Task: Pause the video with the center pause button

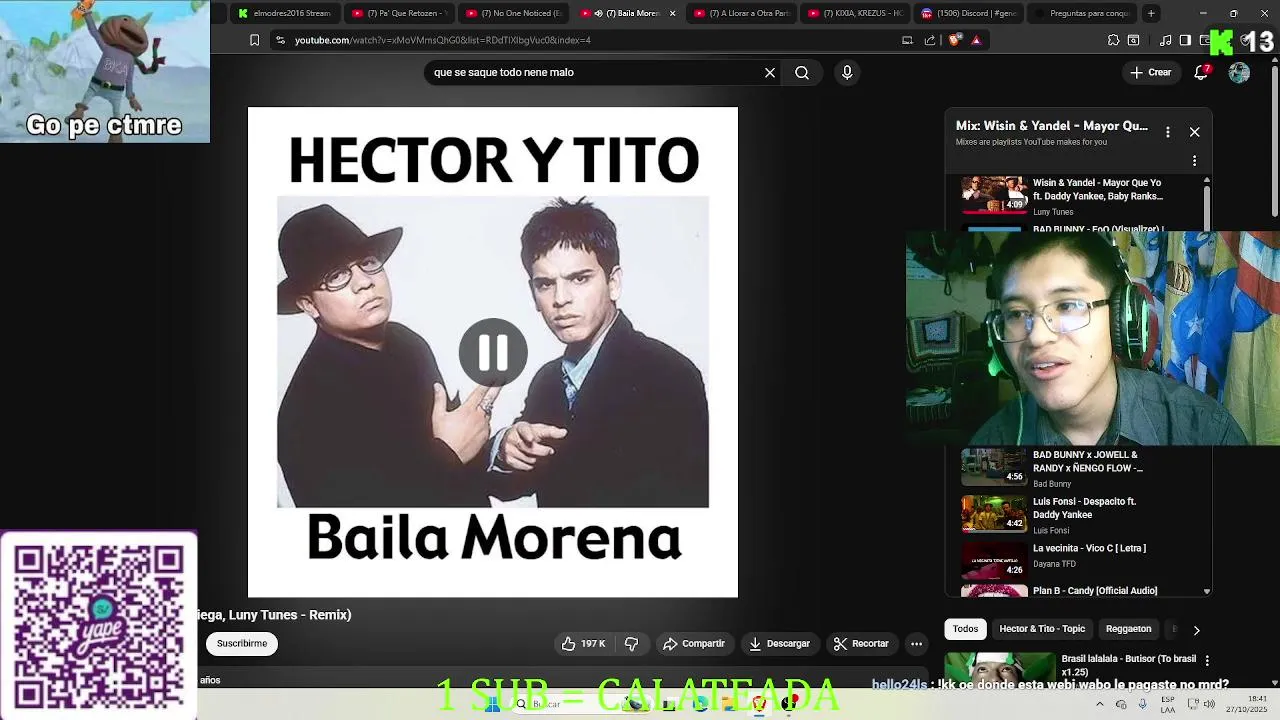Action: 493,352
